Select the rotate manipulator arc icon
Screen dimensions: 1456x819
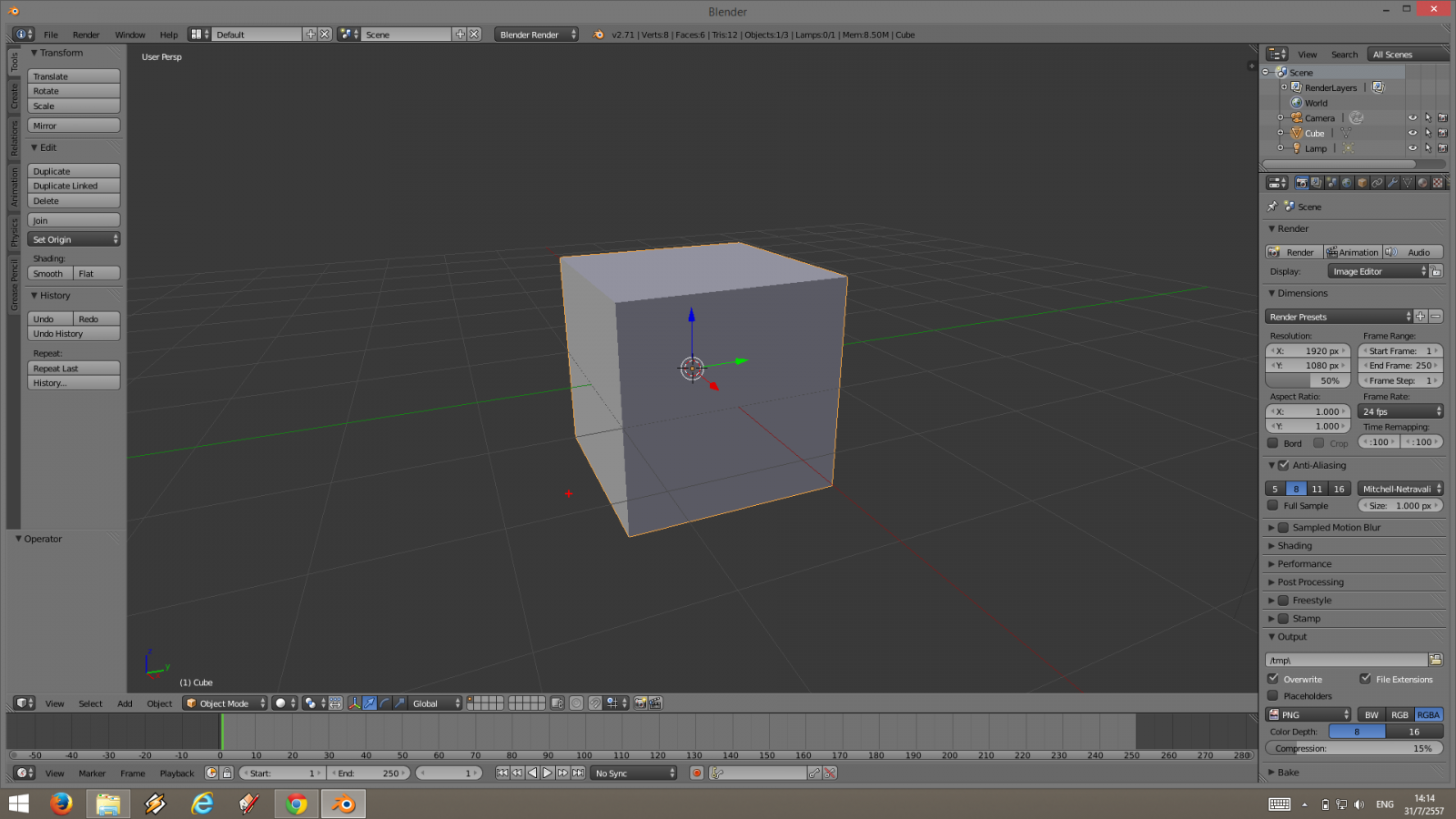(x=385, y=703)
